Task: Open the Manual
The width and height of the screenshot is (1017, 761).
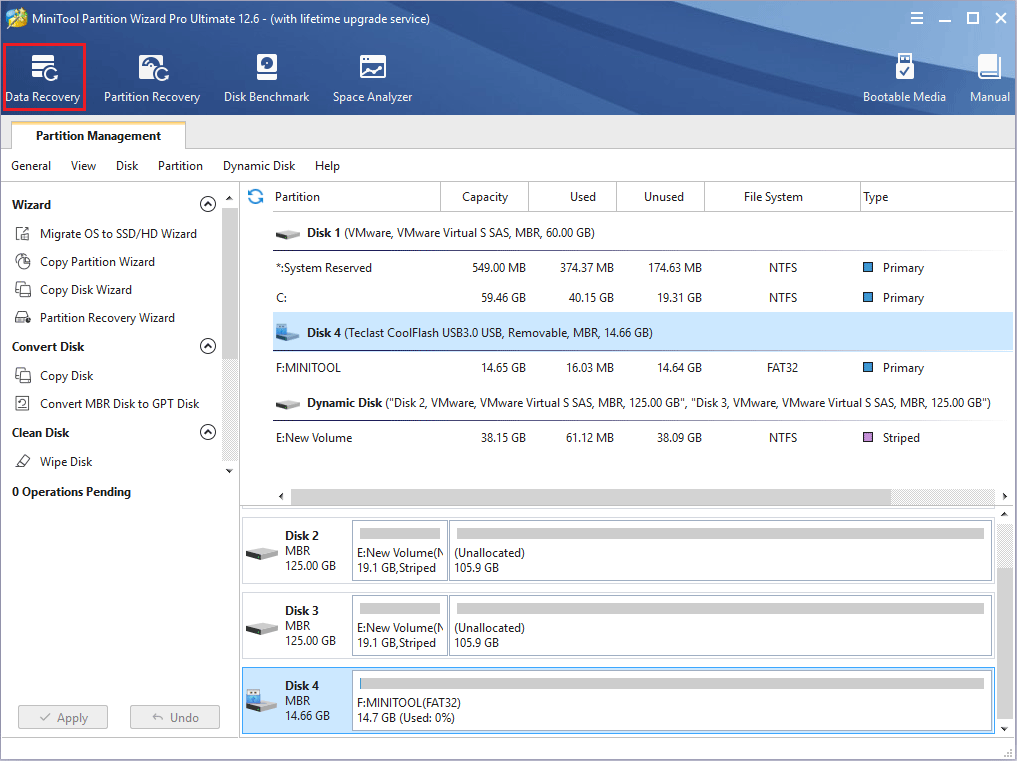Action: point(988,77)
